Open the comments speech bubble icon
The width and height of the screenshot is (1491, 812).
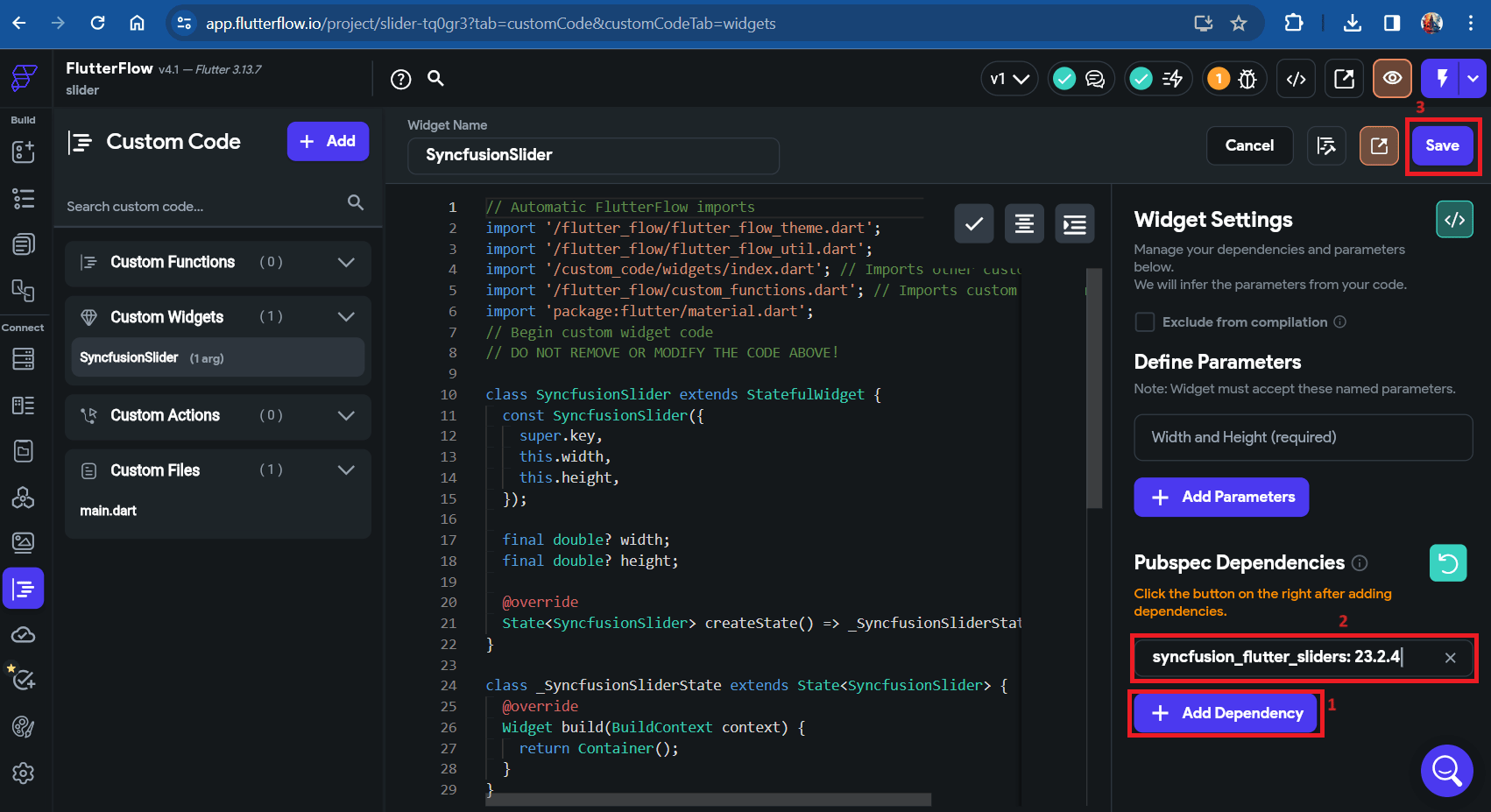pyautogui.click(x=1095, y=80)
